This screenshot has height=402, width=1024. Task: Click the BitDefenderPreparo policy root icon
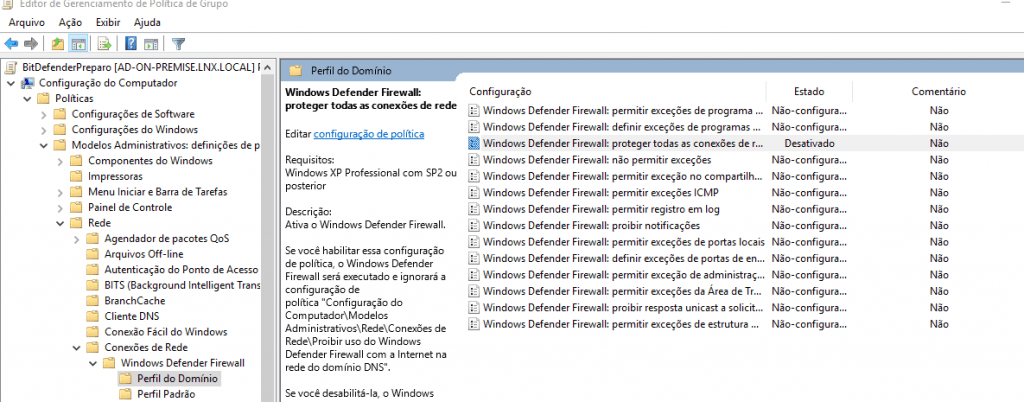(12, 67)
